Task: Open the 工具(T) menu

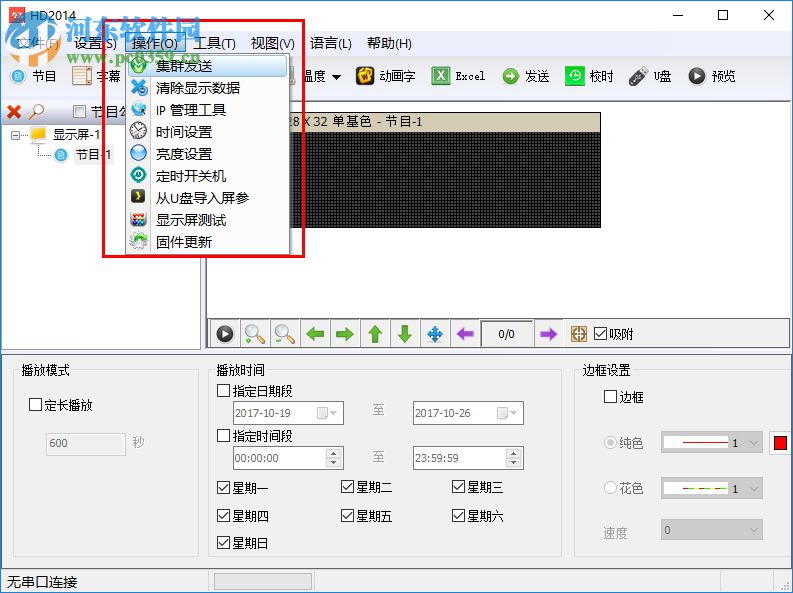Action: point(214,43)
